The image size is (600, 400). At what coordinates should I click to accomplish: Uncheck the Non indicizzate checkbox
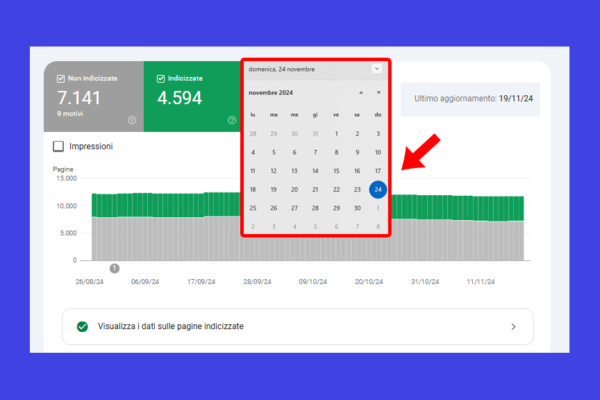click(60, 78)
